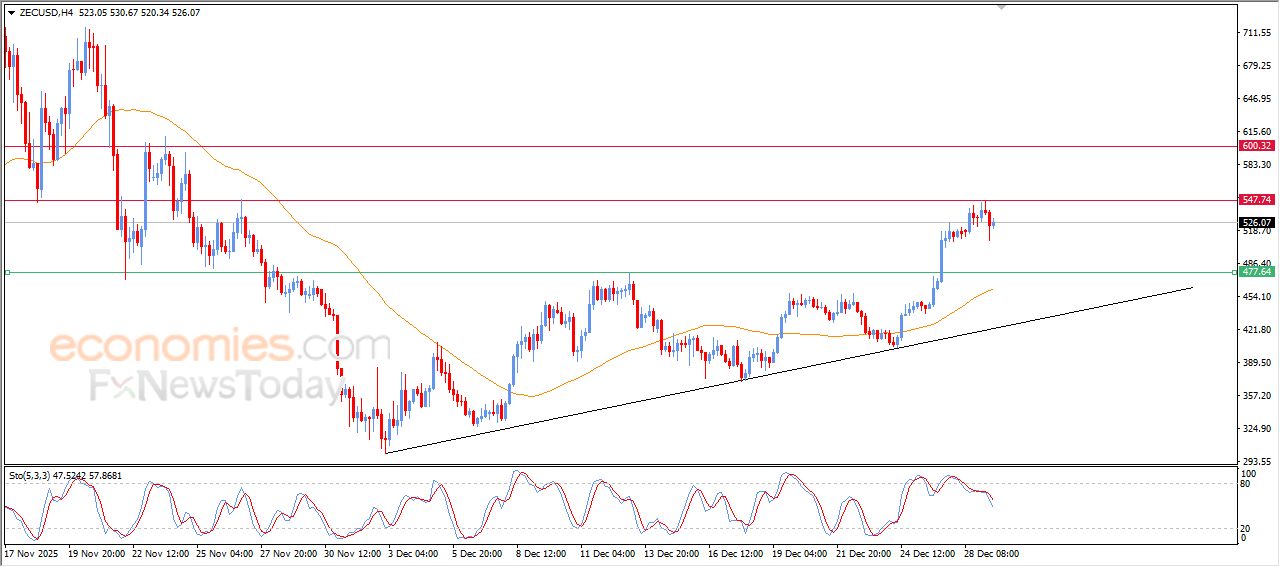The width and height of the screenshot is (1280, 567).
Task: Click the 293.55 price axis label
Action: click(x=1256, y=461)
